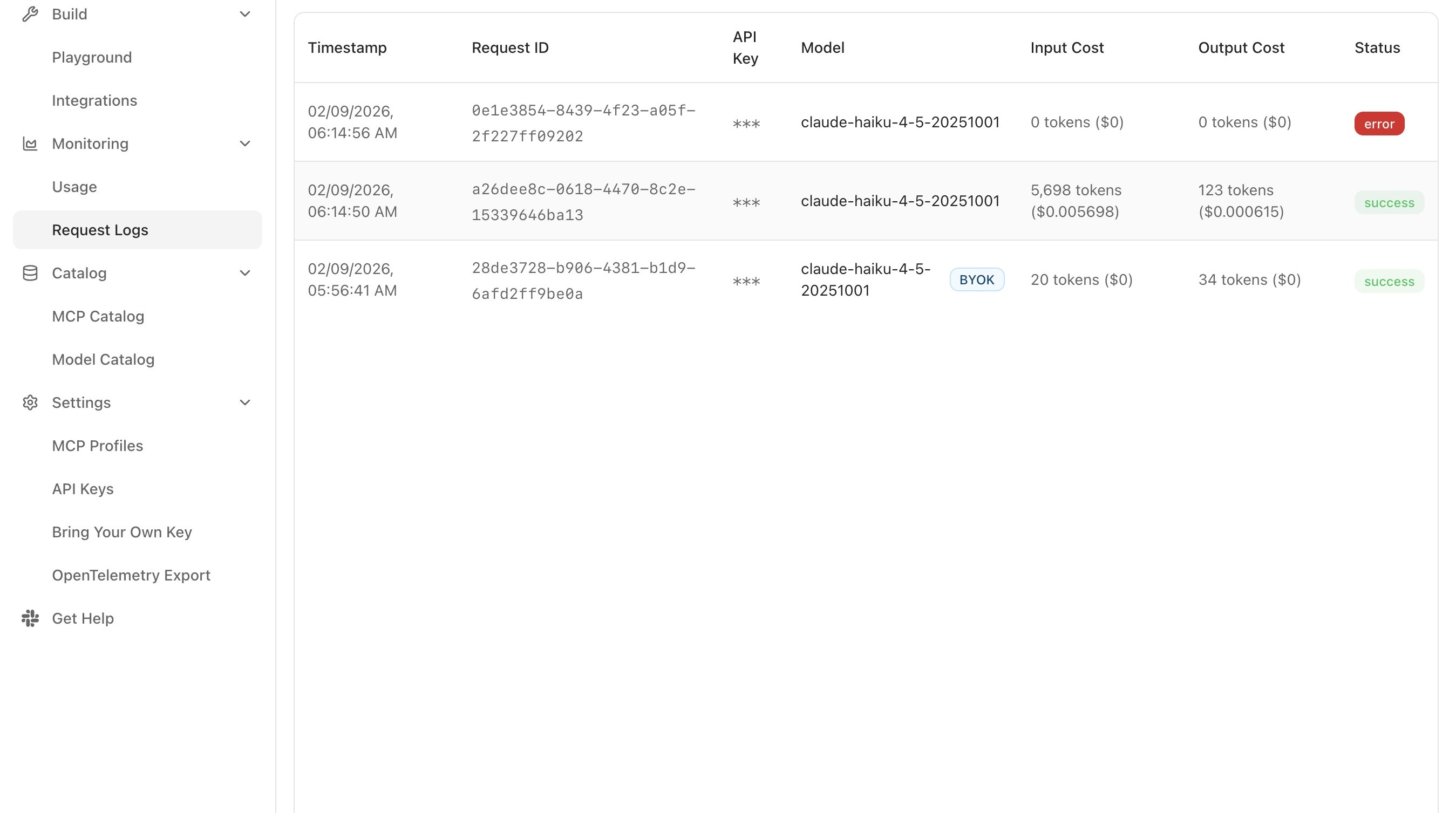
Task: Click Get Help link
Action: [83, 618]
